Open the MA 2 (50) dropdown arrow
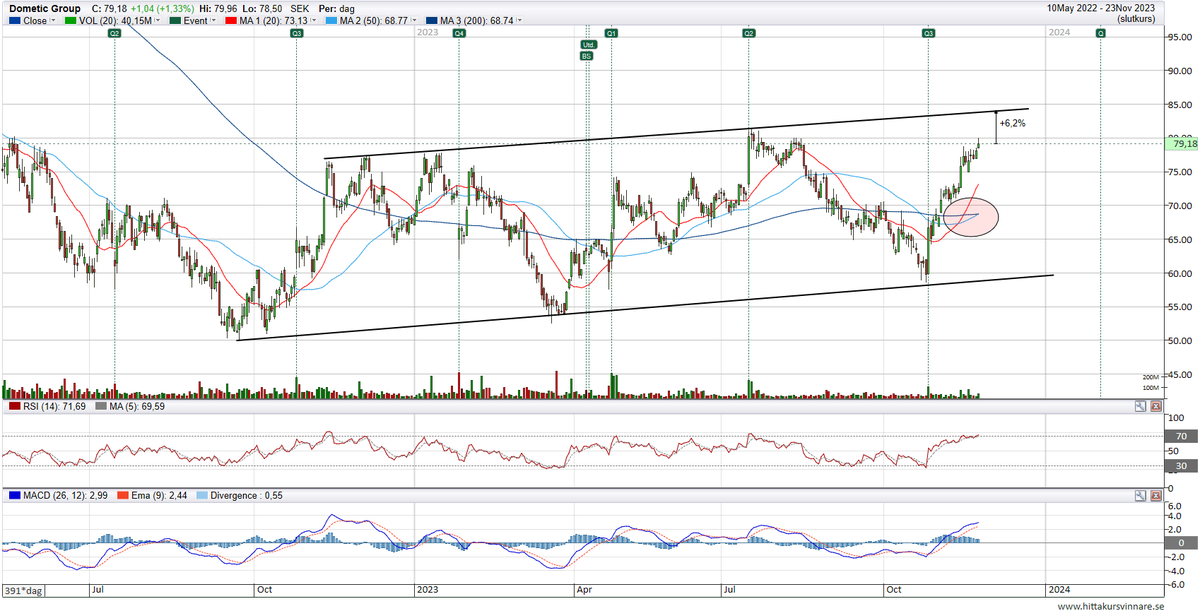 414,20
